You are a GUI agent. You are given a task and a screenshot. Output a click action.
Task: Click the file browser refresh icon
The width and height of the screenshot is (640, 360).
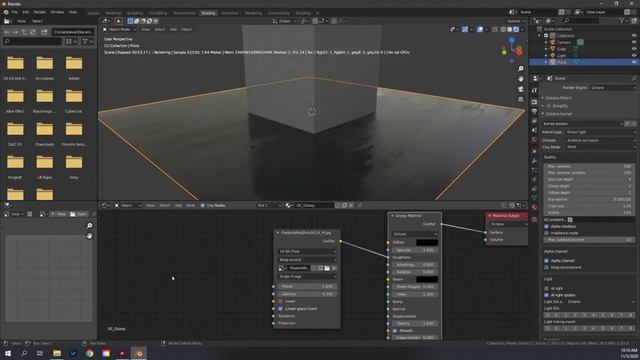33,32
